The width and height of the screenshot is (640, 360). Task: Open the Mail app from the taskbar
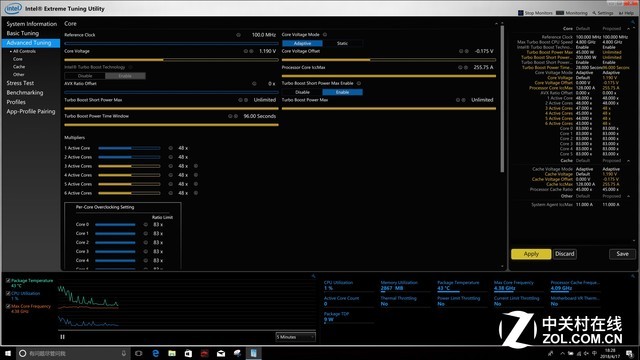[221, 353]
